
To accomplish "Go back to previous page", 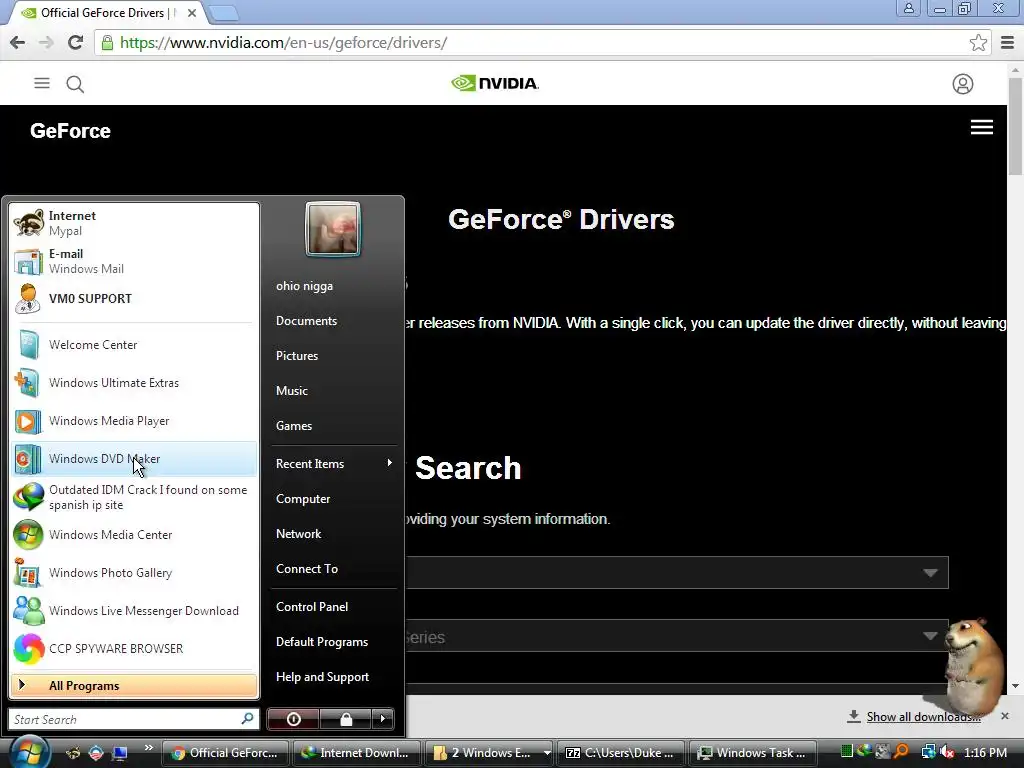I will click(18, 43).
